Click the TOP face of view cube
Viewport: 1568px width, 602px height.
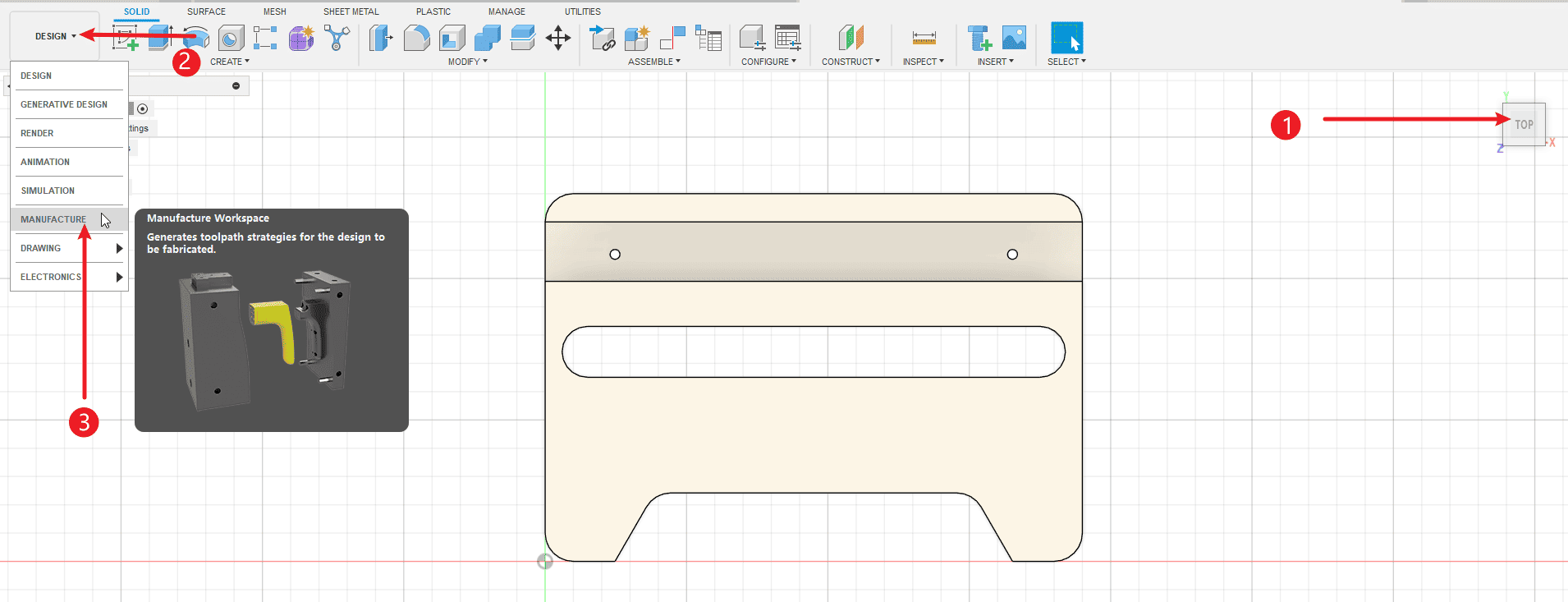tap(1524, 125)
